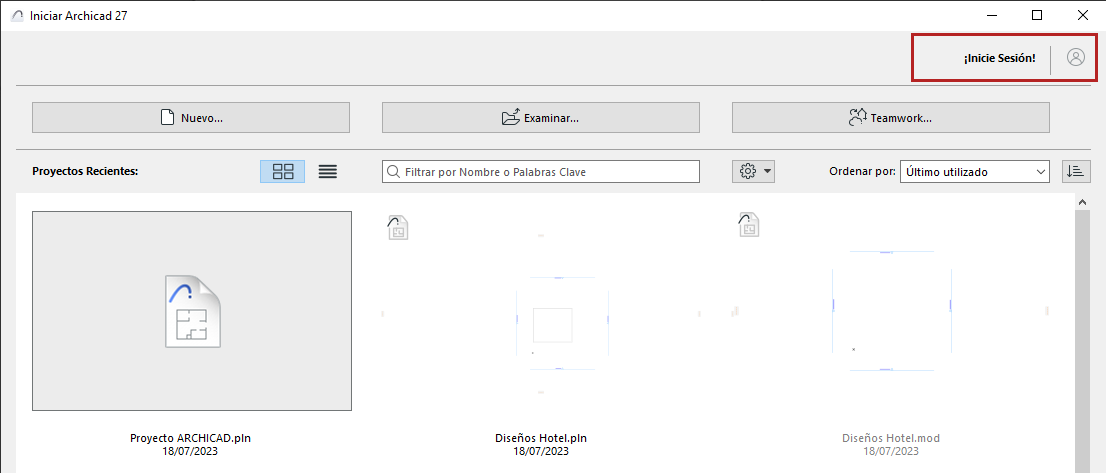Open the Diseños Hotel.mod project thumbnail
Screen dimensions: 1106x473
[891, 311]
